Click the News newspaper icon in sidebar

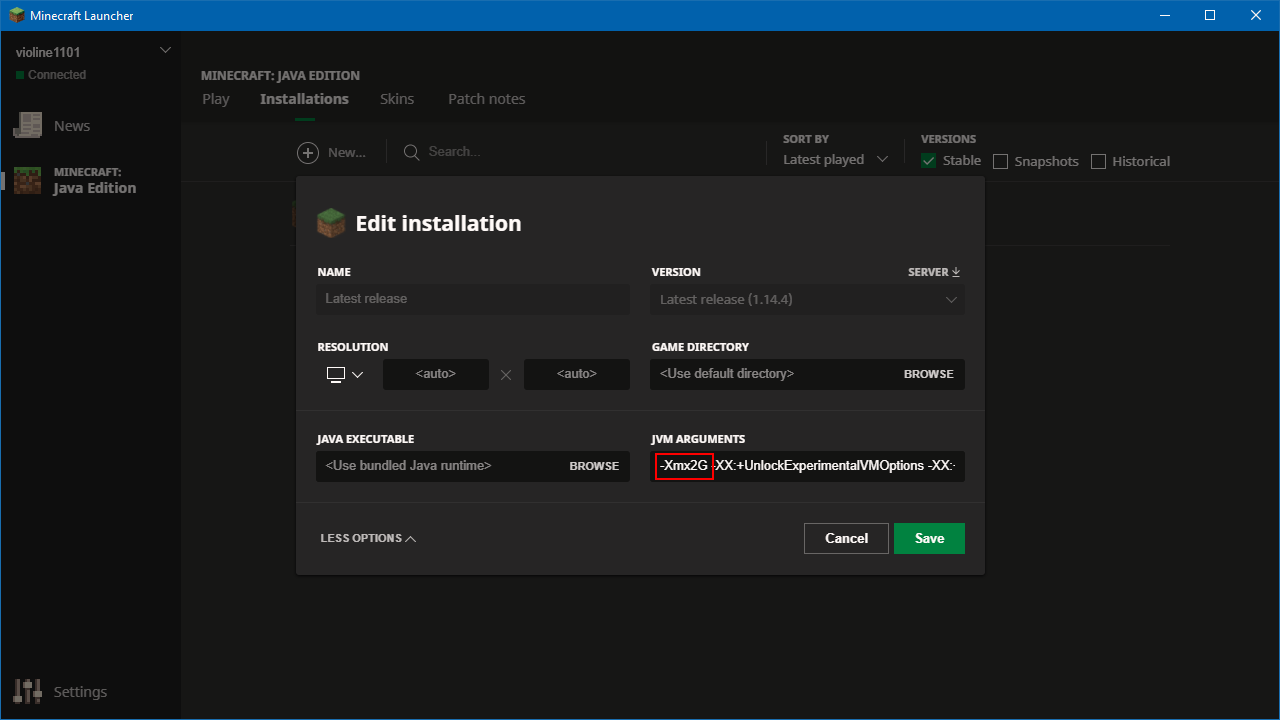coord(27,126)
